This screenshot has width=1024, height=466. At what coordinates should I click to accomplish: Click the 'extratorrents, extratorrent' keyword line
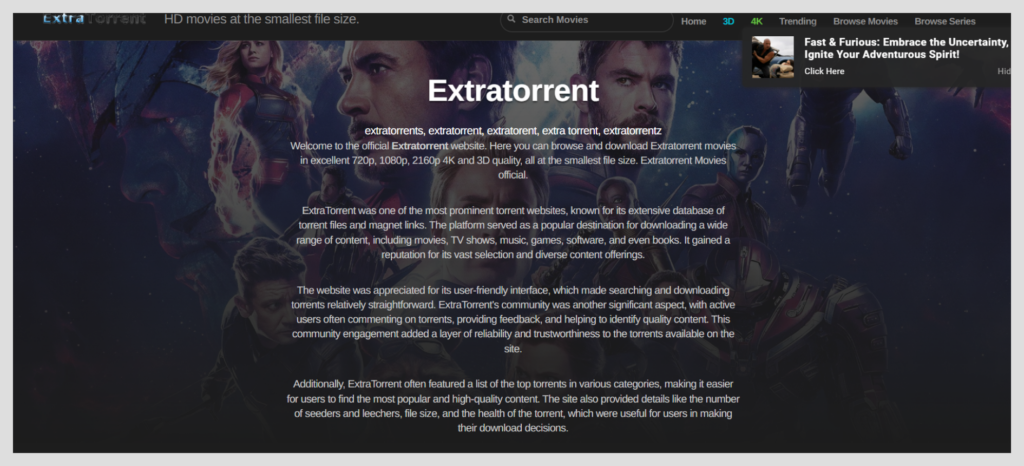(x=513, y=131)
